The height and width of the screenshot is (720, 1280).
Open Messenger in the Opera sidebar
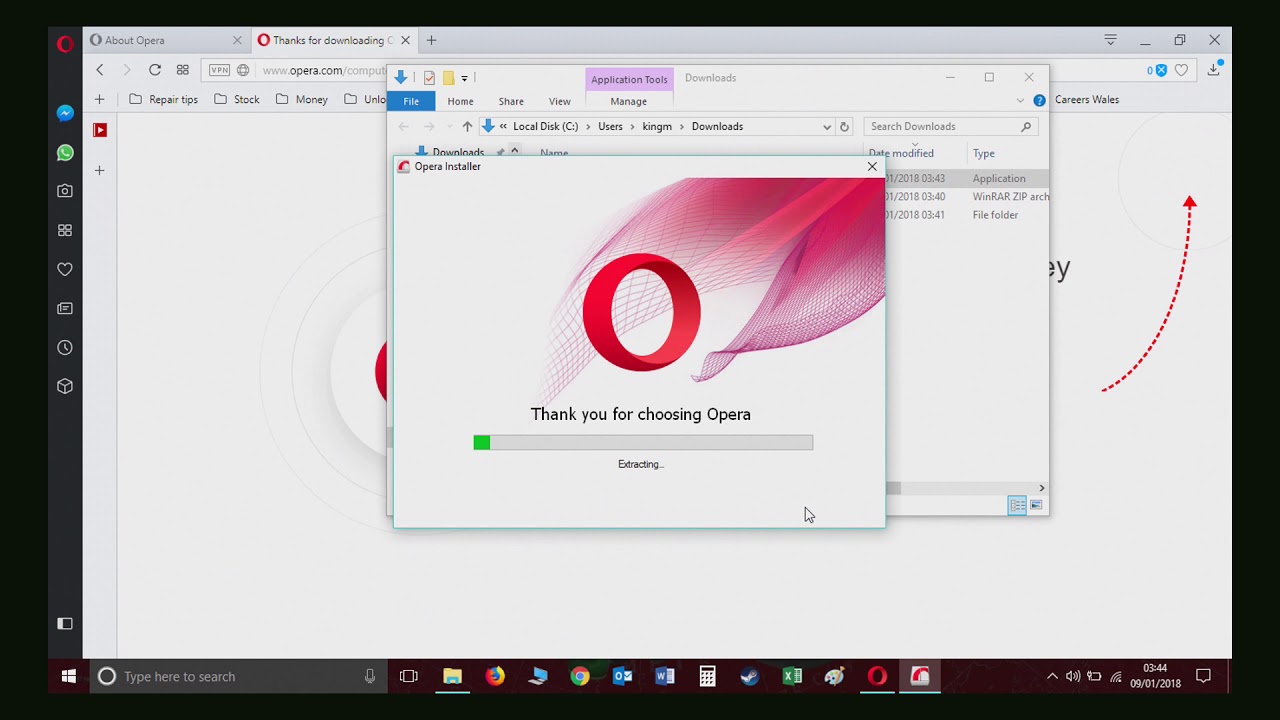click(65, 113)
